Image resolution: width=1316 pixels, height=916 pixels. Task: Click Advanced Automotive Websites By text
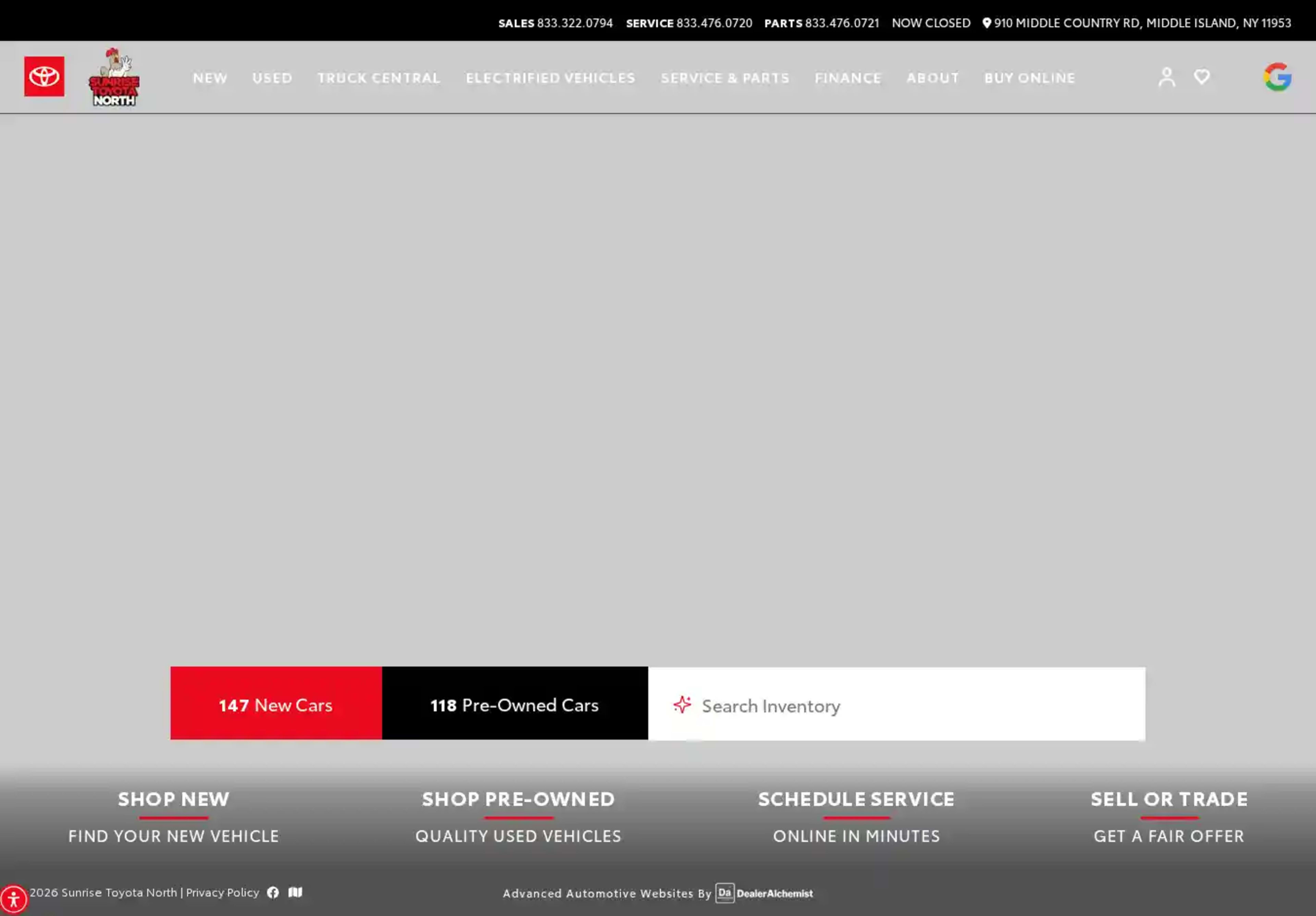click(x=607, y=893)
